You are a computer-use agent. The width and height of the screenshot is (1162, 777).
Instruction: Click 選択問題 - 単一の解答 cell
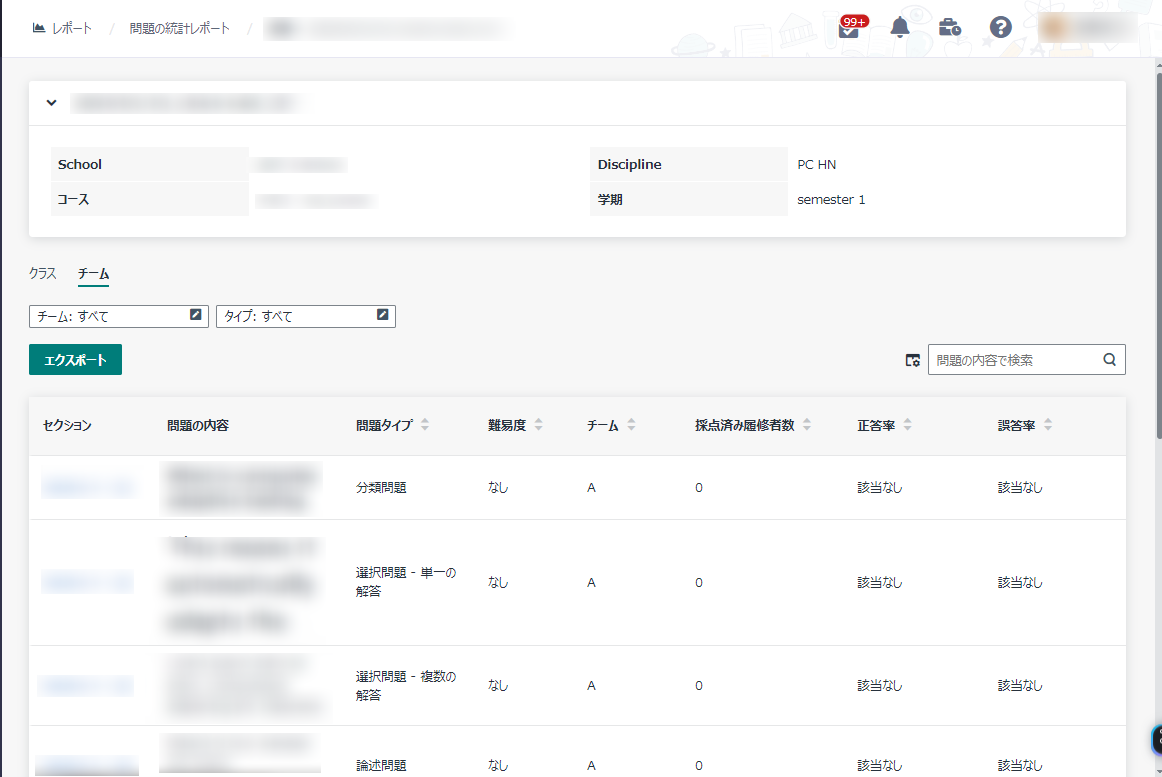coord(406,582)
